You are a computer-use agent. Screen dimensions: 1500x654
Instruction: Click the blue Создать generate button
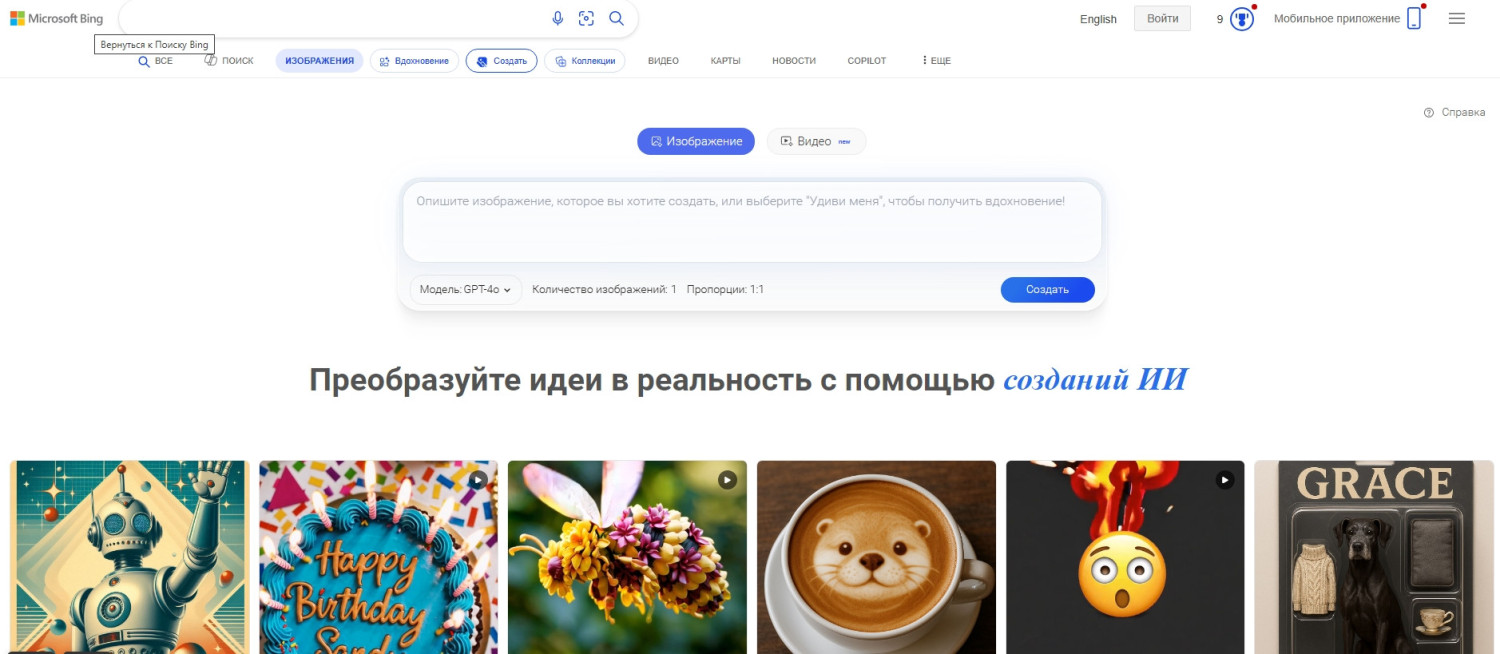coord(1047,289)
